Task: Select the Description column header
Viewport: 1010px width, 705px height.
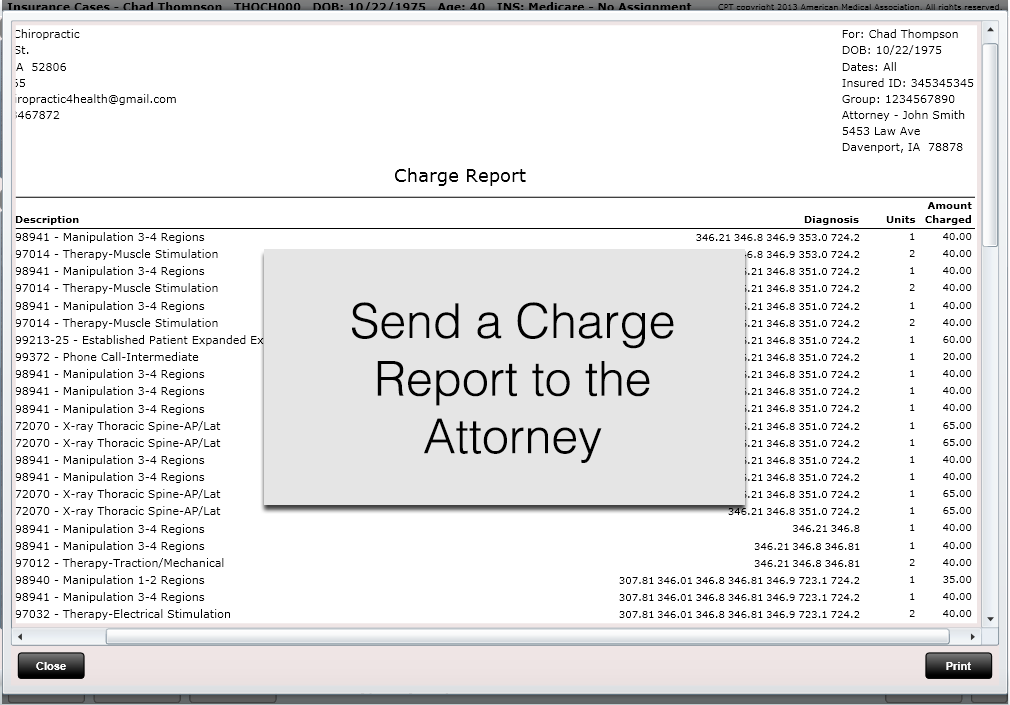Action: [47, 219]
